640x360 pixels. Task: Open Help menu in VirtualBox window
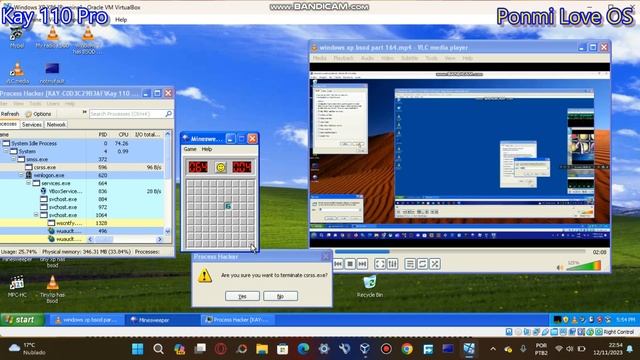coord(121,20)
